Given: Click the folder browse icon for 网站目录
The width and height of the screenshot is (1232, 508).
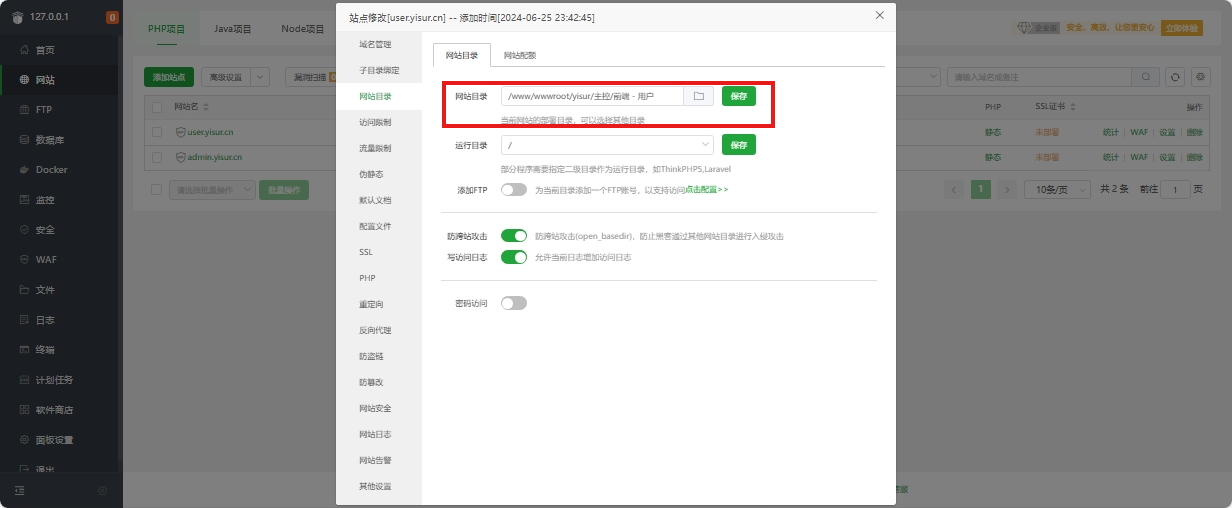Looking at the screenshot, I should (699, 96).
